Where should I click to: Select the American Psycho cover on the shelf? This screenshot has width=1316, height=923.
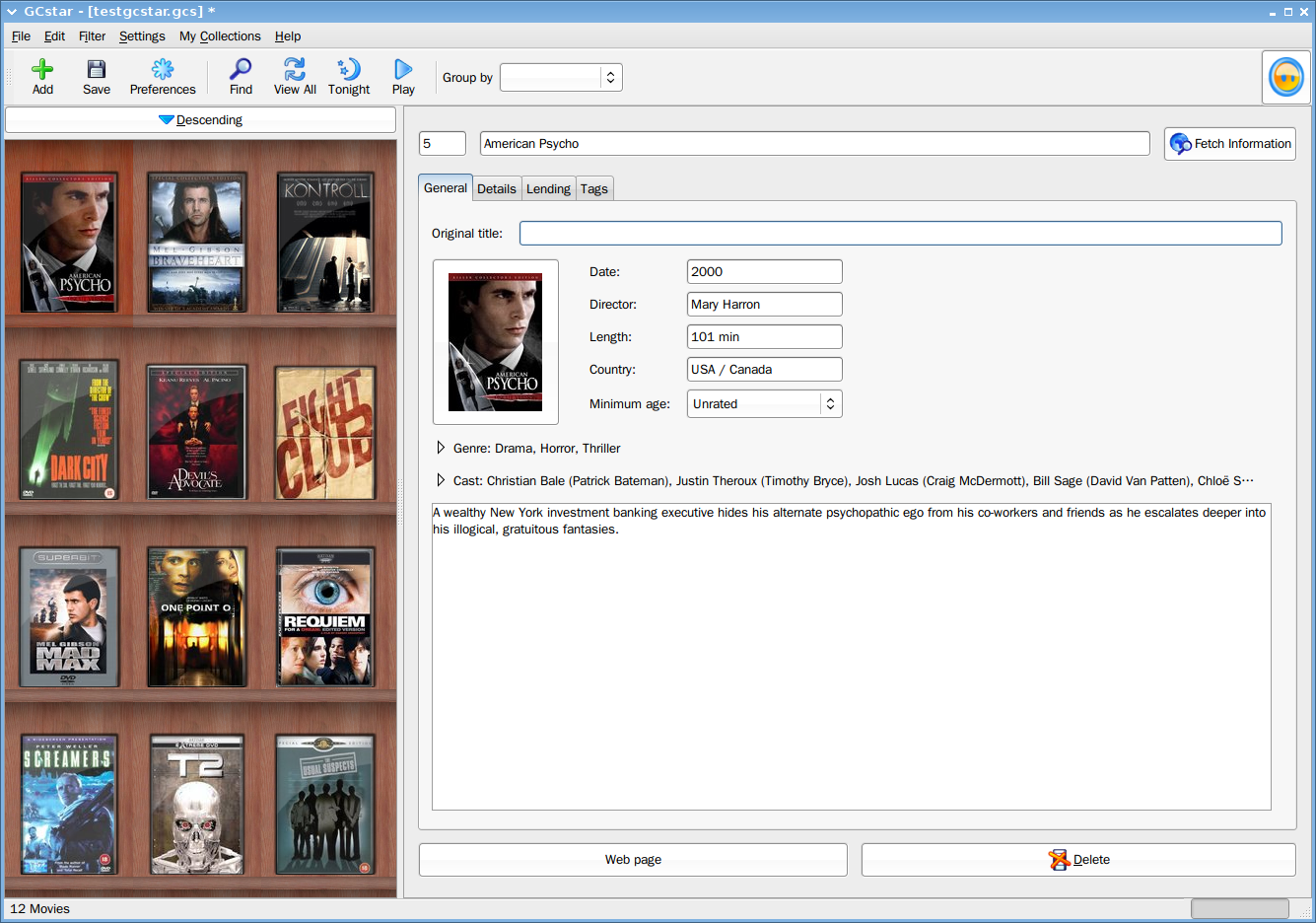point(69,243)
